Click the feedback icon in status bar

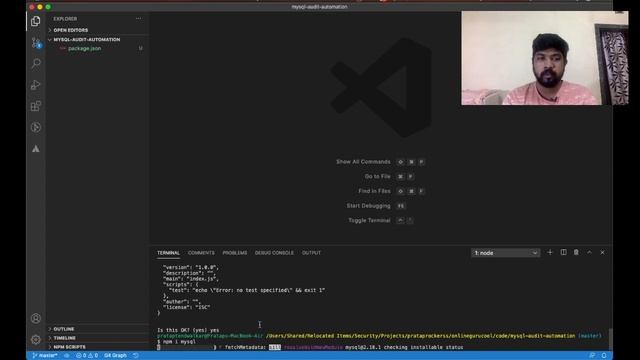(592, 356)
